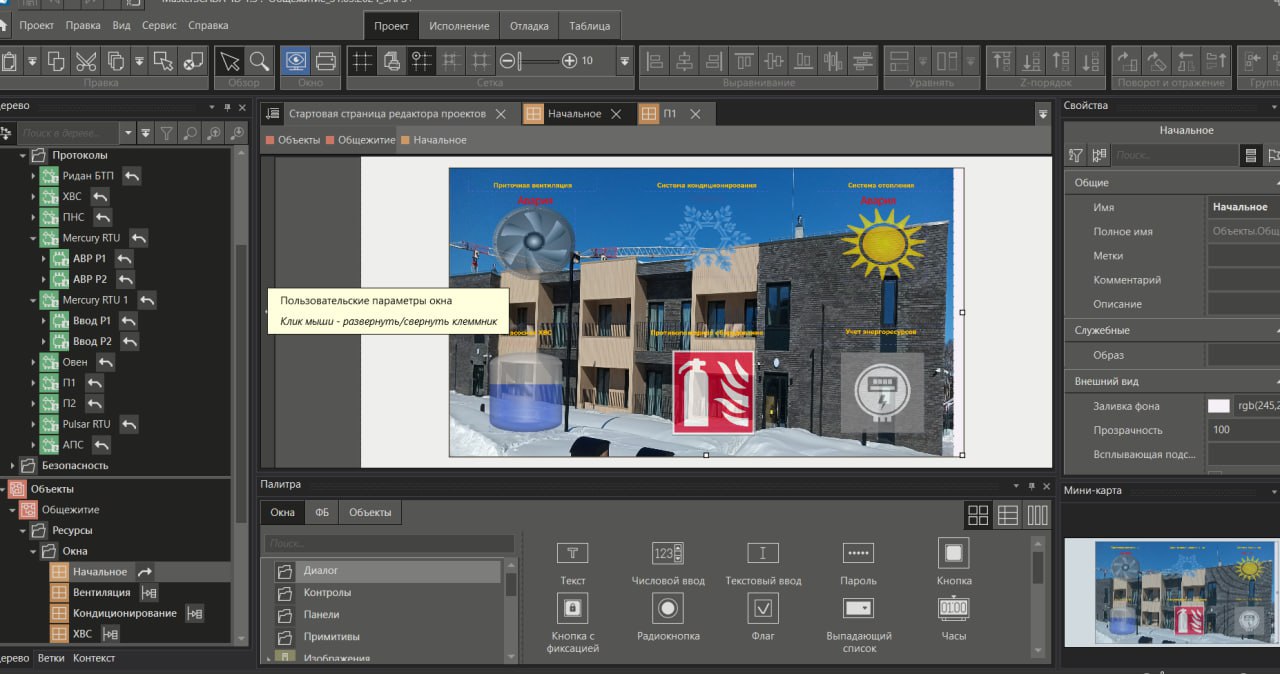Select the Выпадающий список palette element
The image size is (1280, 674).
tap(859, 624)
